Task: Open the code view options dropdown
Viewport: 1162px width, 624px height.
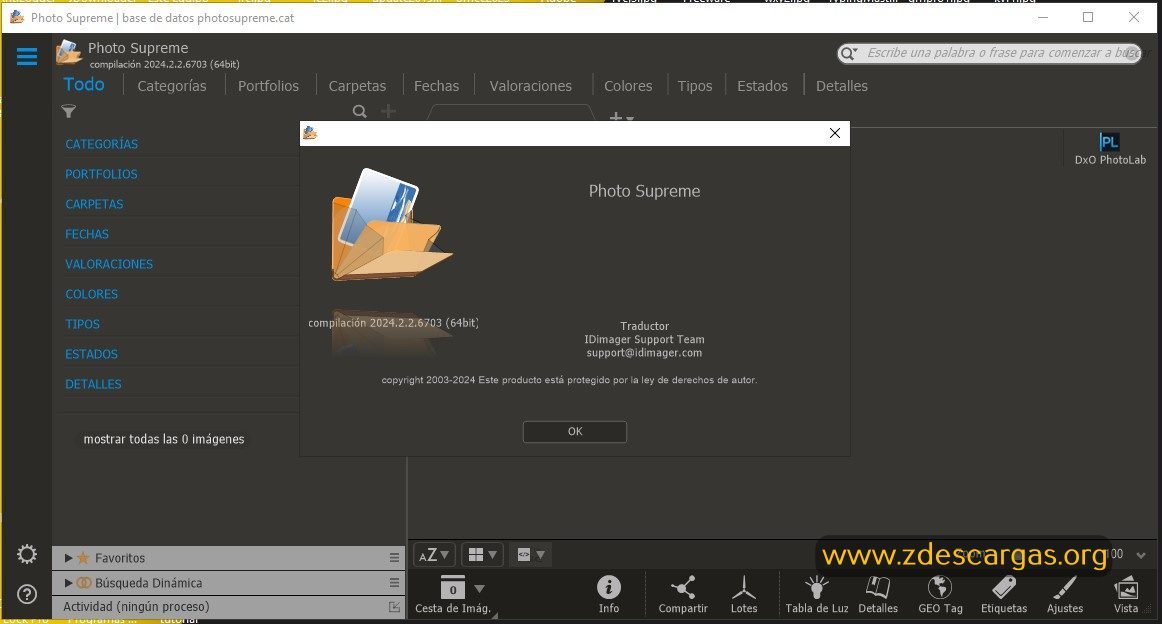Action: (x=531, y=554)
